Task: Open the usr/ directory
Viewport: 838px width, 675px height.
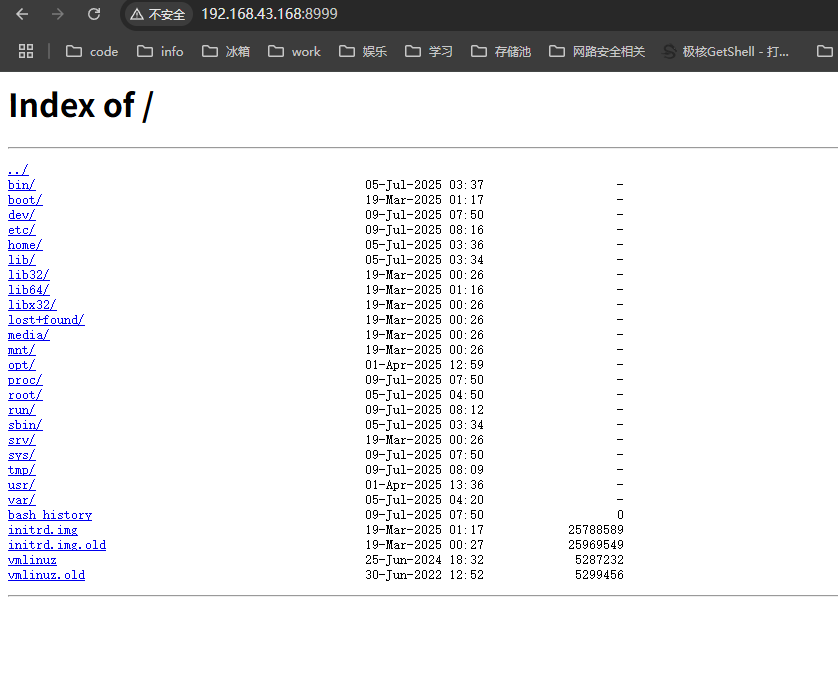Action: click(x=21, y=485)
